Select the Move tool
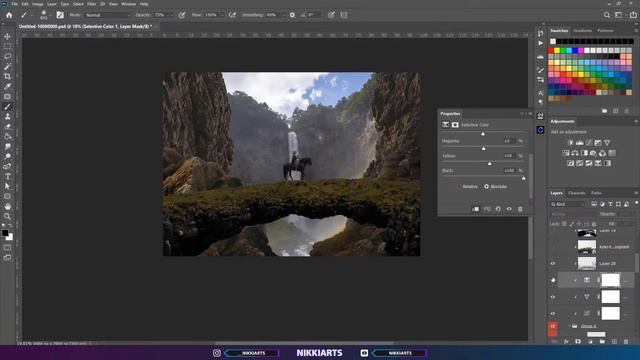This screenshot has height=360, width=640. (7, 36)
